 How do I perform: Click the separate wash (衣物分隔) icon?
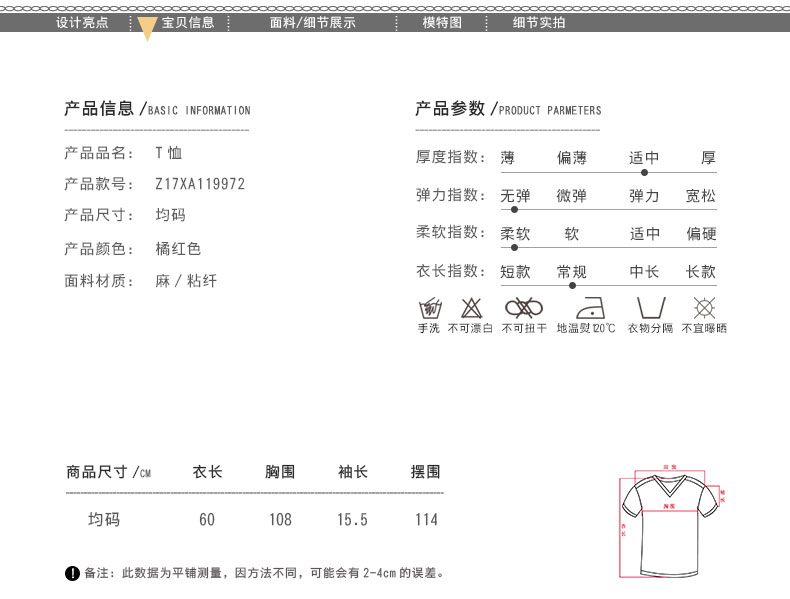click(651, 308)
